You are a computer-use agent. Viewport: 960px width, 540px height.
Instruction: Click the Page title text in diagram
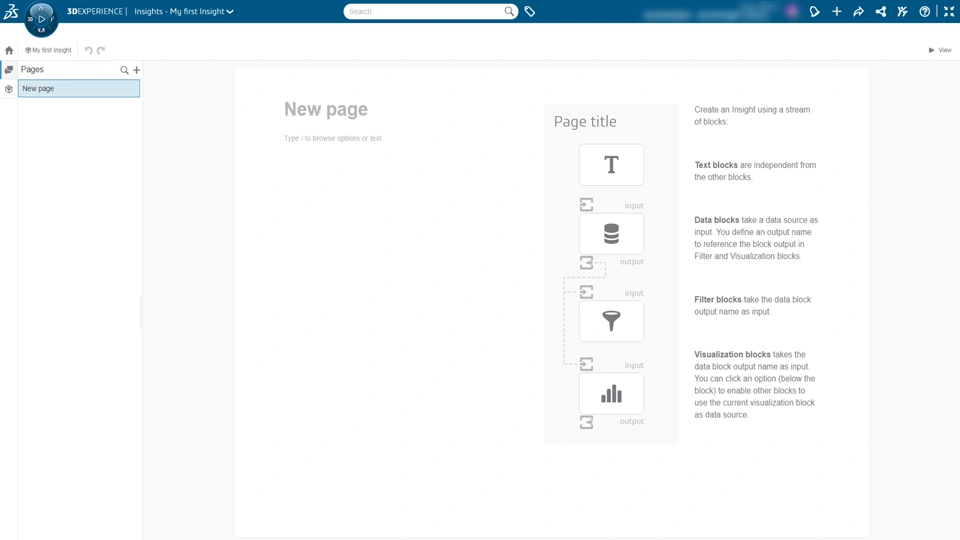coord(585,122)
